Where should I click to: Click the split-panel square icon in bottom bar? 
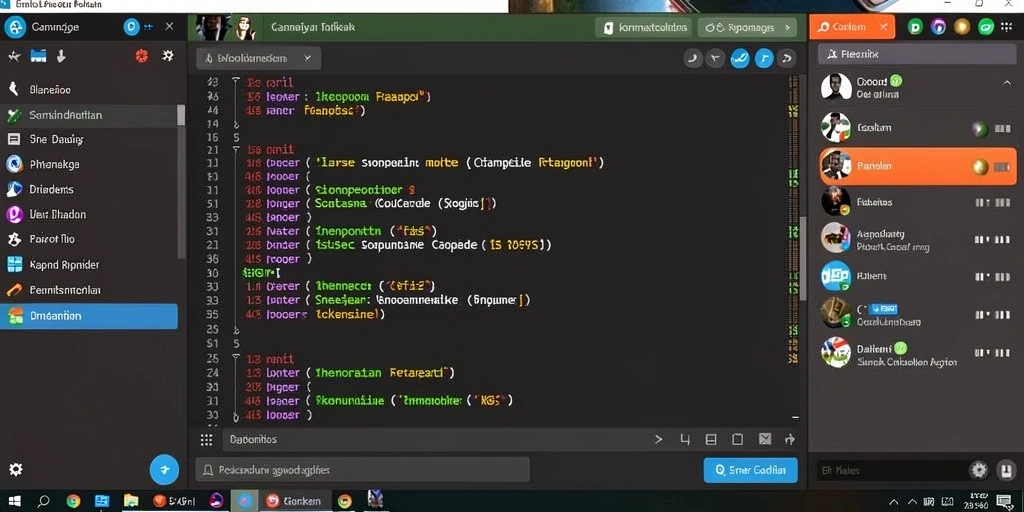pos(711,440)
